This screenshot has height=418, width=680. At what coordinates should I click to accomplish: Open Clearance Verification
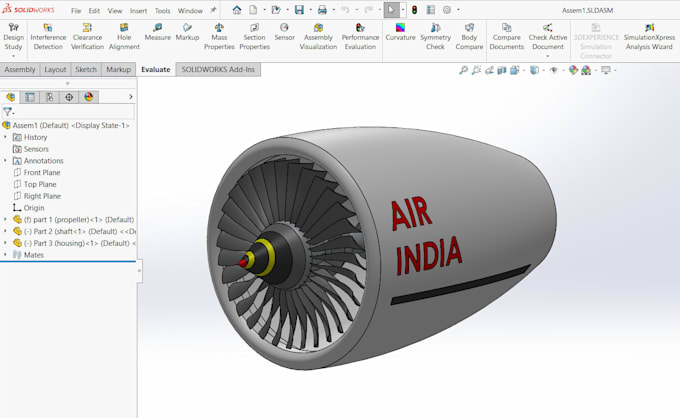point(87,37)
